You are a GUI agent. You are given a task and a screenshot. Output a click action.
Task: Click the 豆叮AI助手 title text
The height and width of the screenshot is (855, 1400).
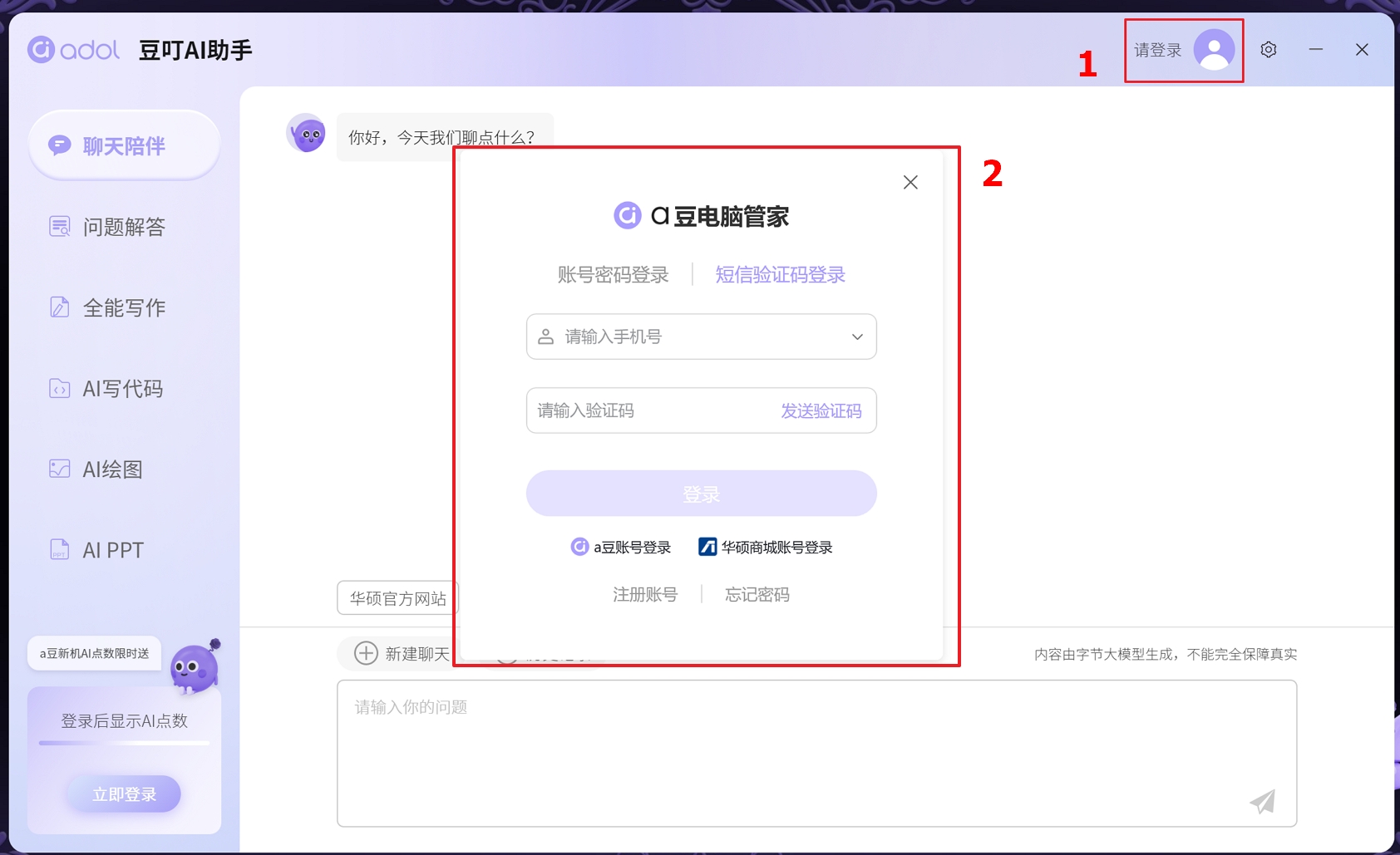(x=195, y=51)
